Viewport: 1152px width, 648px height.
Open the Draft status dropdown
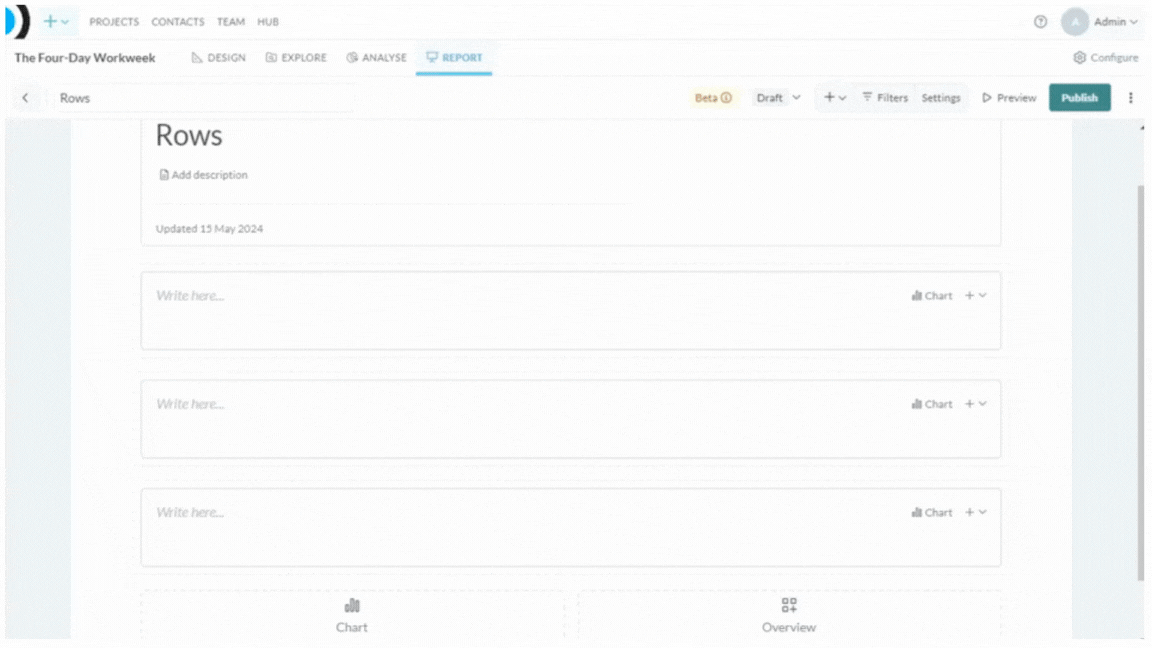[x=778, y=98]
